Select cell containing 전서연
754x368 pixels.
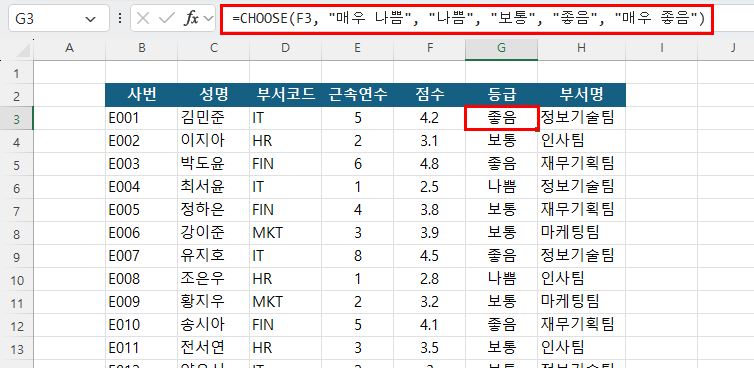[x=214, y=347]
